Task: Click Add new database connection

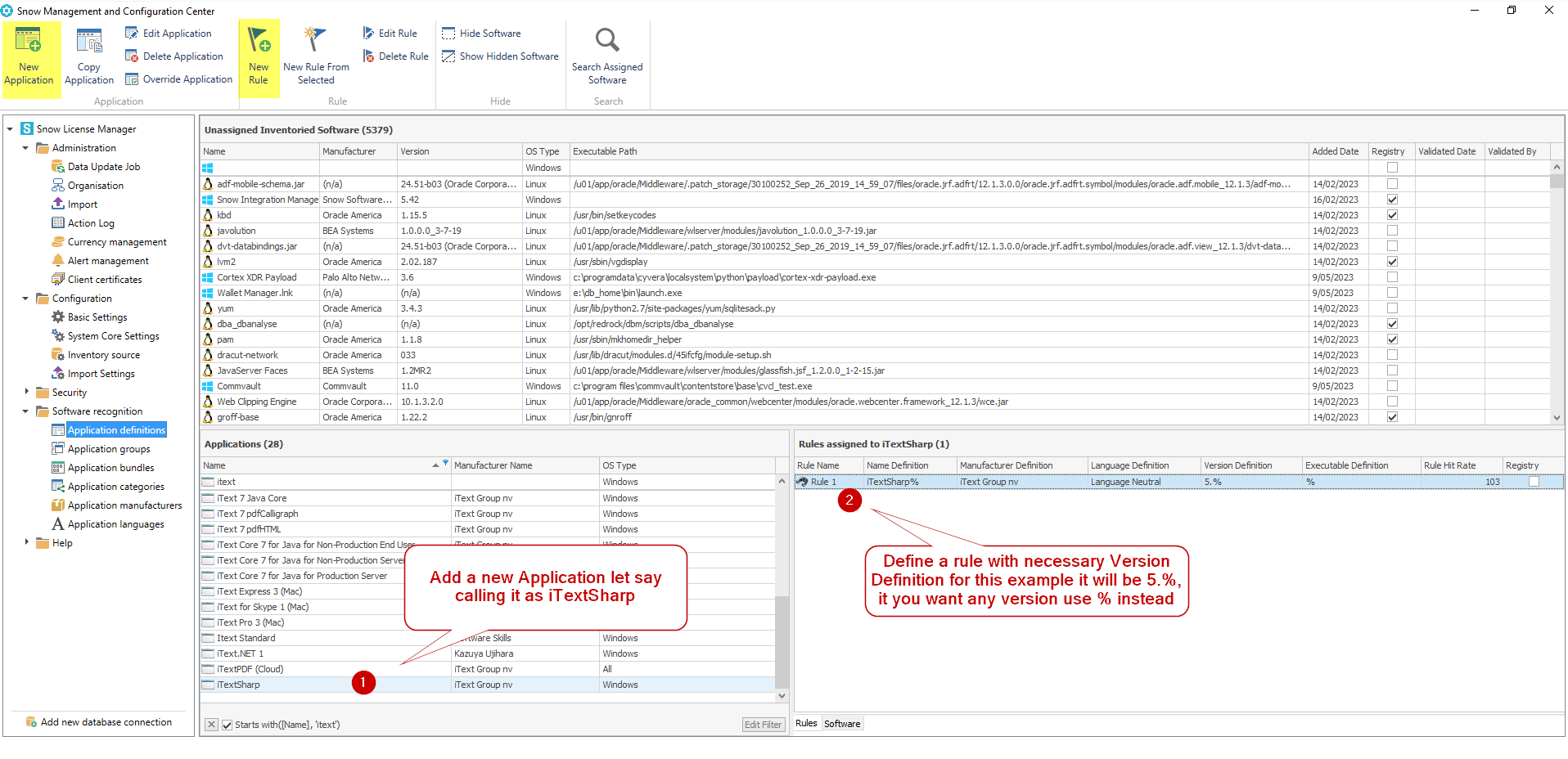Action: (x=106, y=722)
